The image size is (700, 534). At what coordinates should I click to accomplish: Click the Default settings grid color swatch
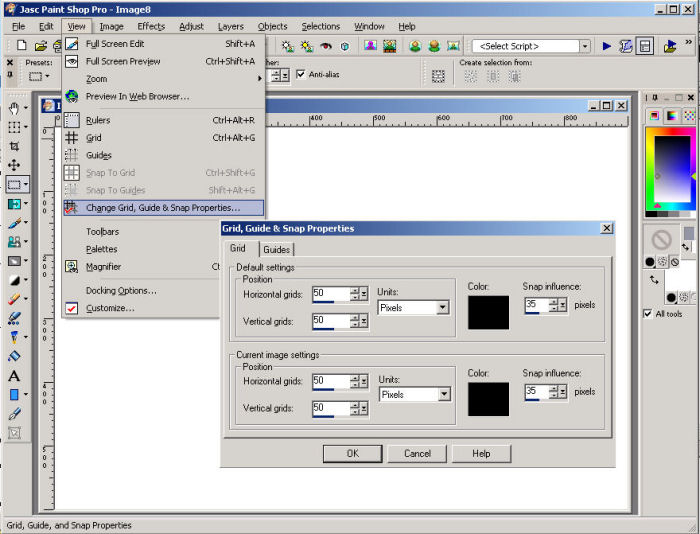pos(488,312)
